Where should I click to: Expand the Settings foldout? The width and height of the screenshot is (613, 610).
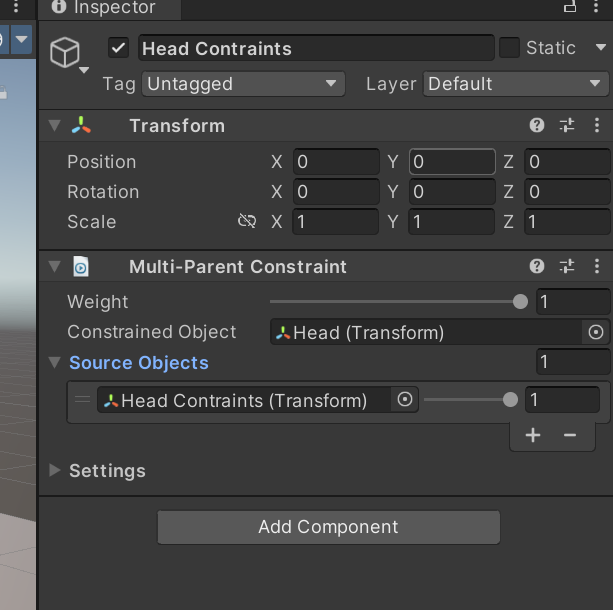(55, 470)
